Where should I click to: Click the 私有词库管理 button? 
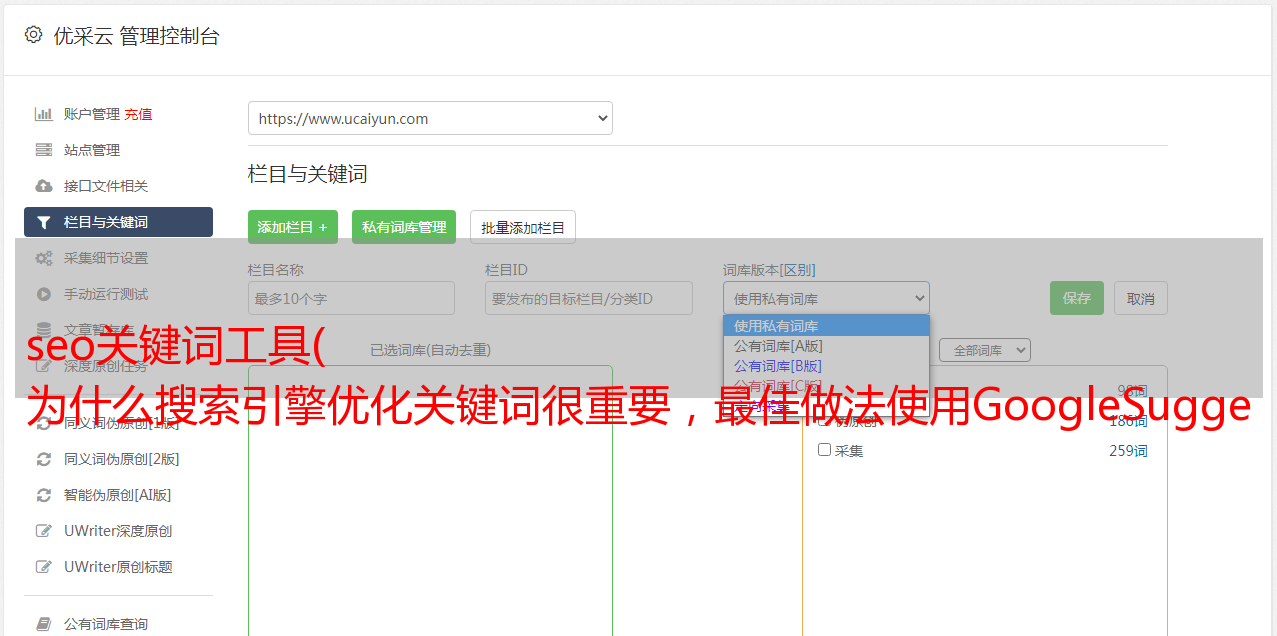tap(404, 227)
